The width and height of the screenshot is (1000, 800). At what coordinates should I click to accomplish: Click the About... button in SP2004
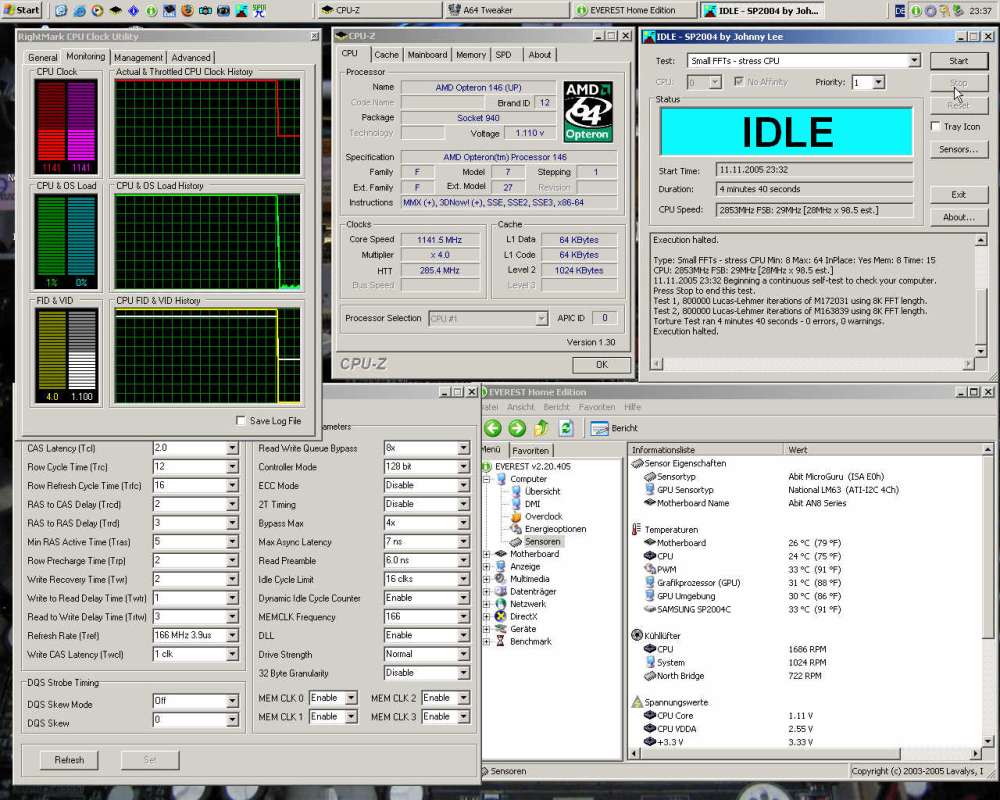(x=959, y=217)
